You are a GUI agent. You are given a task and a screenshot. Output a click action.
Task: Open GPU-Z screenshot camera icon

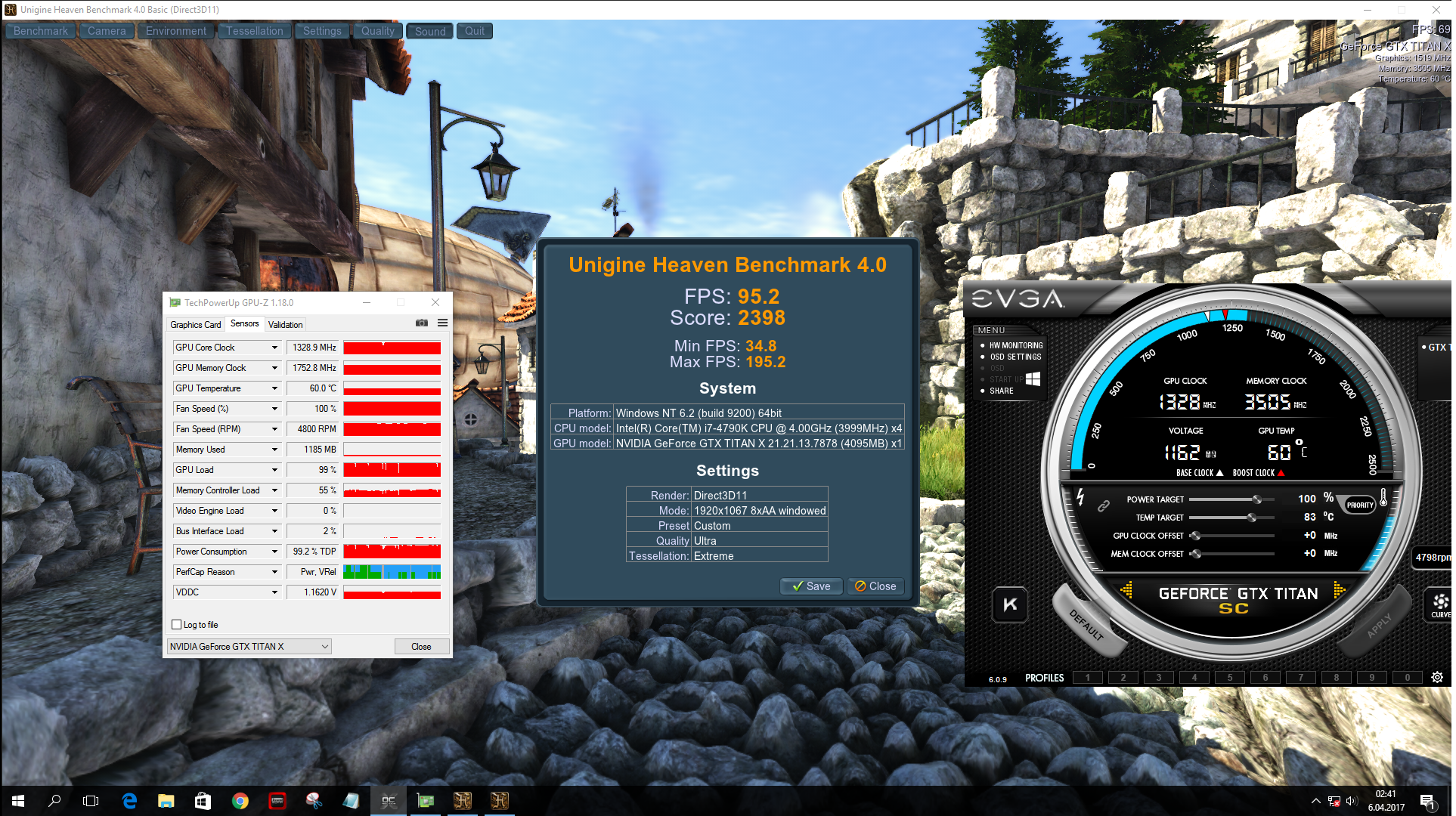pyautogui.click(x=422, y=323)
